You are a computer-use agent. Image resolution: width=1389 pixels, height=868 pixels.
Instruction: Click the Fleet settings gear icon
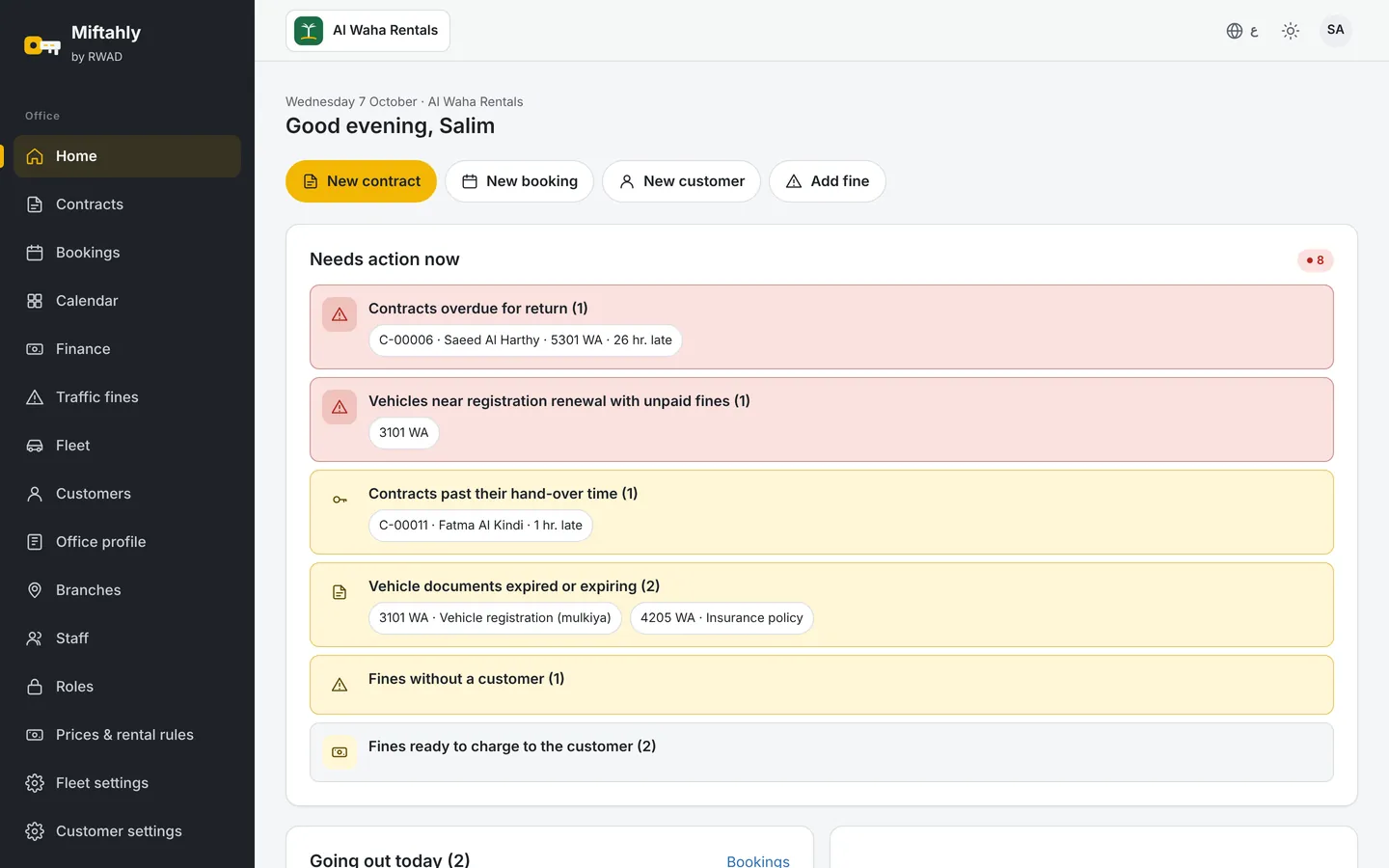(35, 783)
